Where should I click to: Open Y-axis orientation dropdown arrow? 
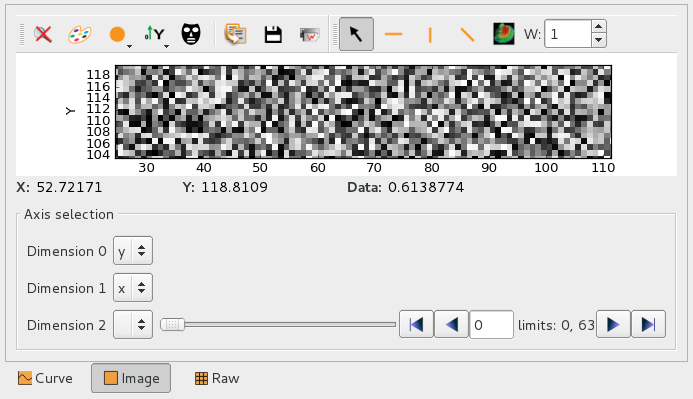(167, 46)
